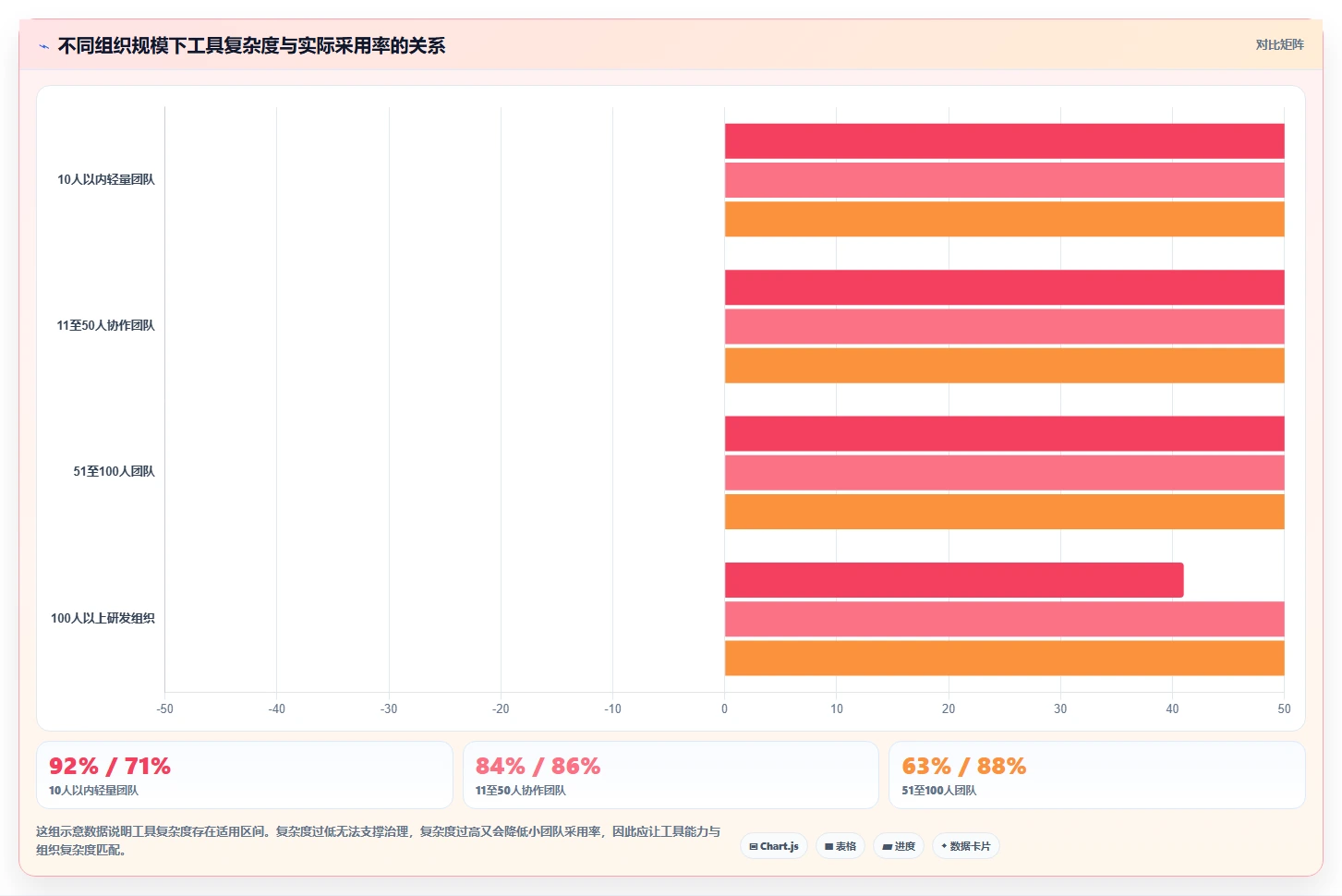
Task: Click the x-axis tick label 40
Action: pos(1172,708)
